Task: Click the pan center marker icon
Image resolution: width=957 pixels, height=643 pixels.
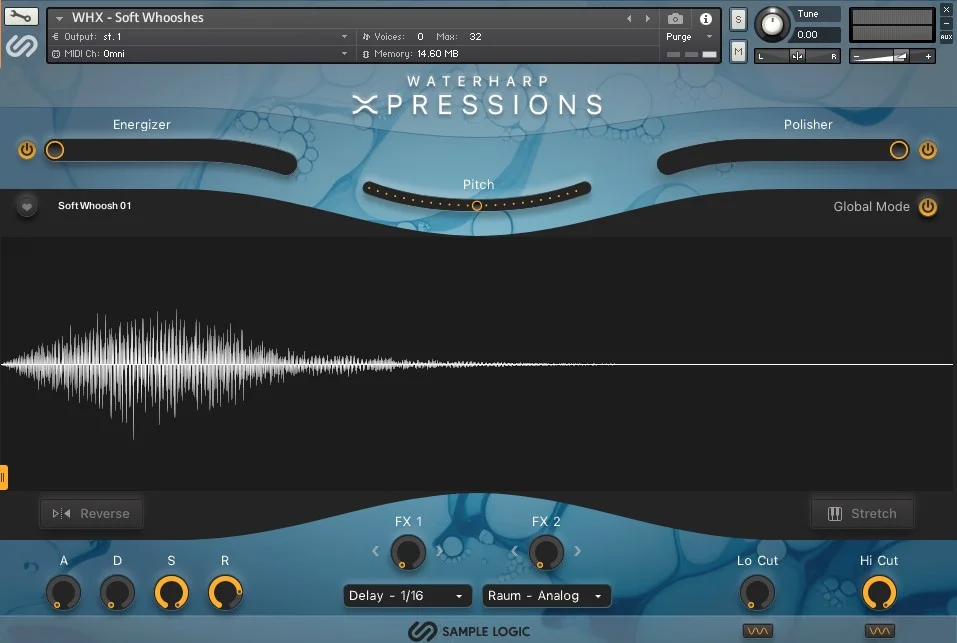Action: (797, 56)
